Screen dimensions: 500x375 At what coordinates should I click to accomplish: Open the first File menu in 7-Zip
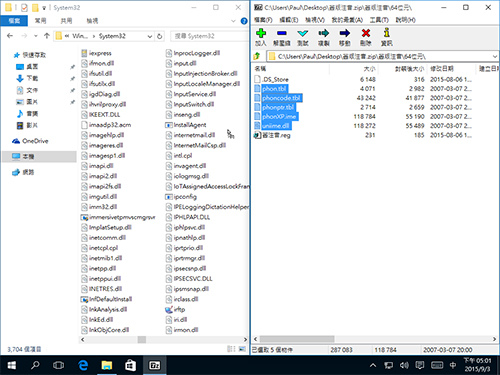[263, 20]
